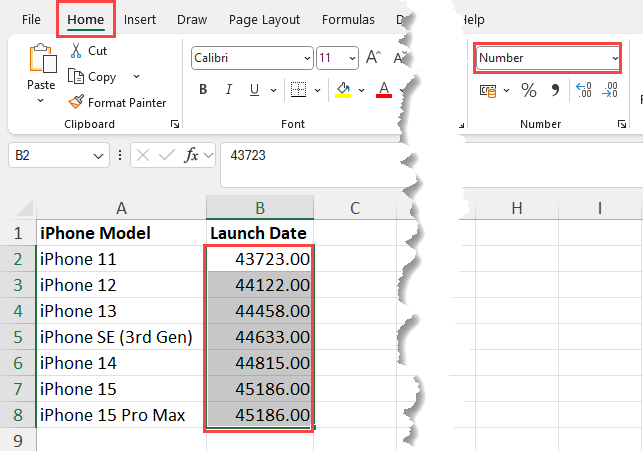Open the Number format dropdown
The height and width of the screenshot is (451, 643).
615,58
